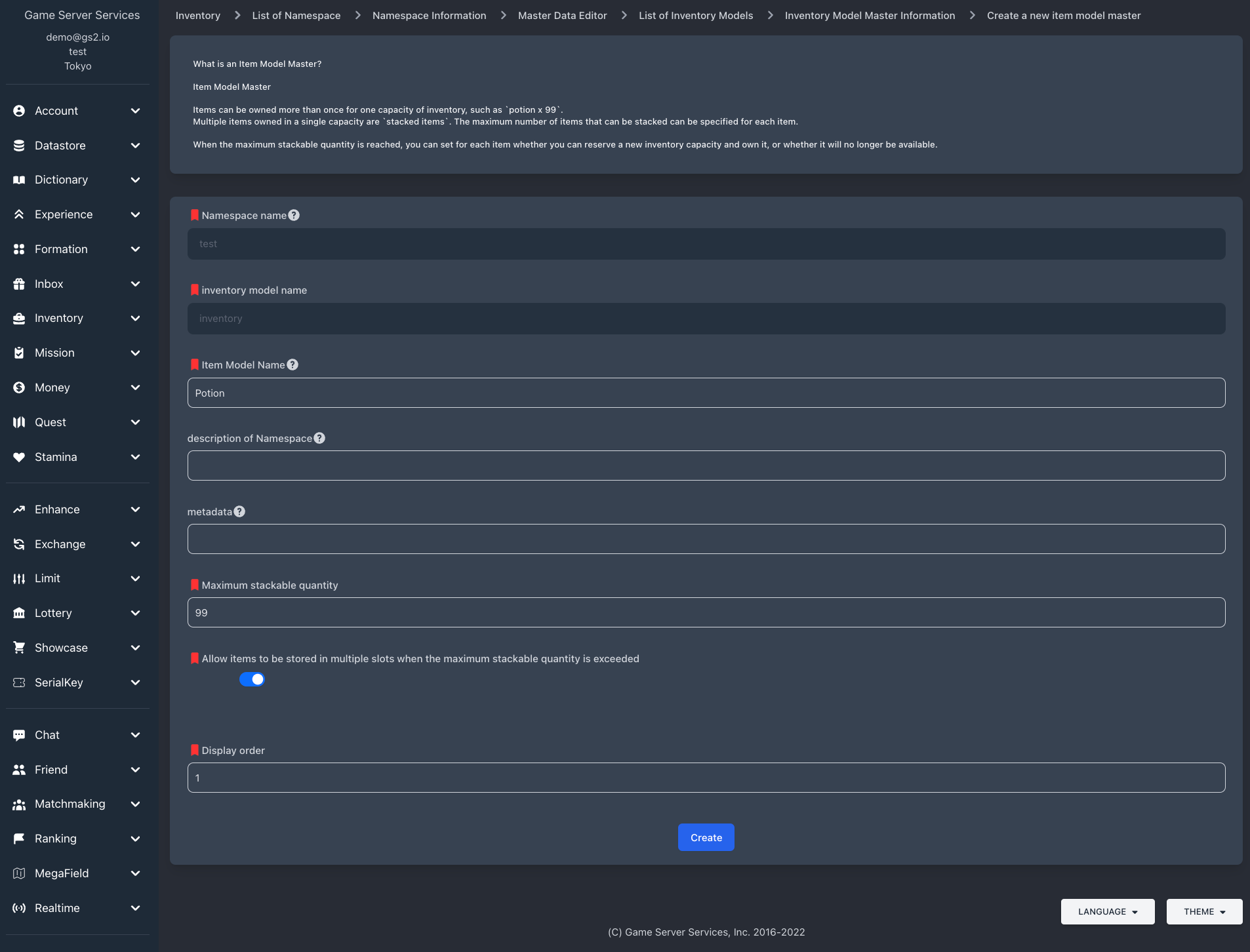Click the Create button
This screenshot has width=1250, height=952.
(706, 837)
